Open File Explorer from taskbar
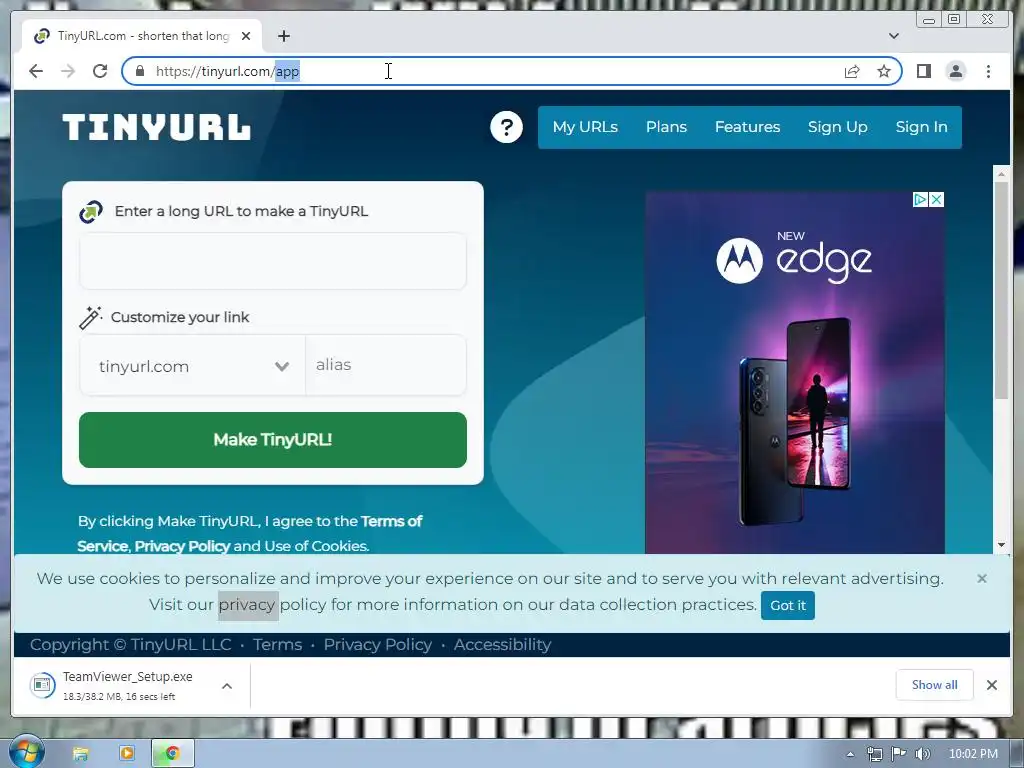This screenshot has width=1024, height=768. (80, 754)
